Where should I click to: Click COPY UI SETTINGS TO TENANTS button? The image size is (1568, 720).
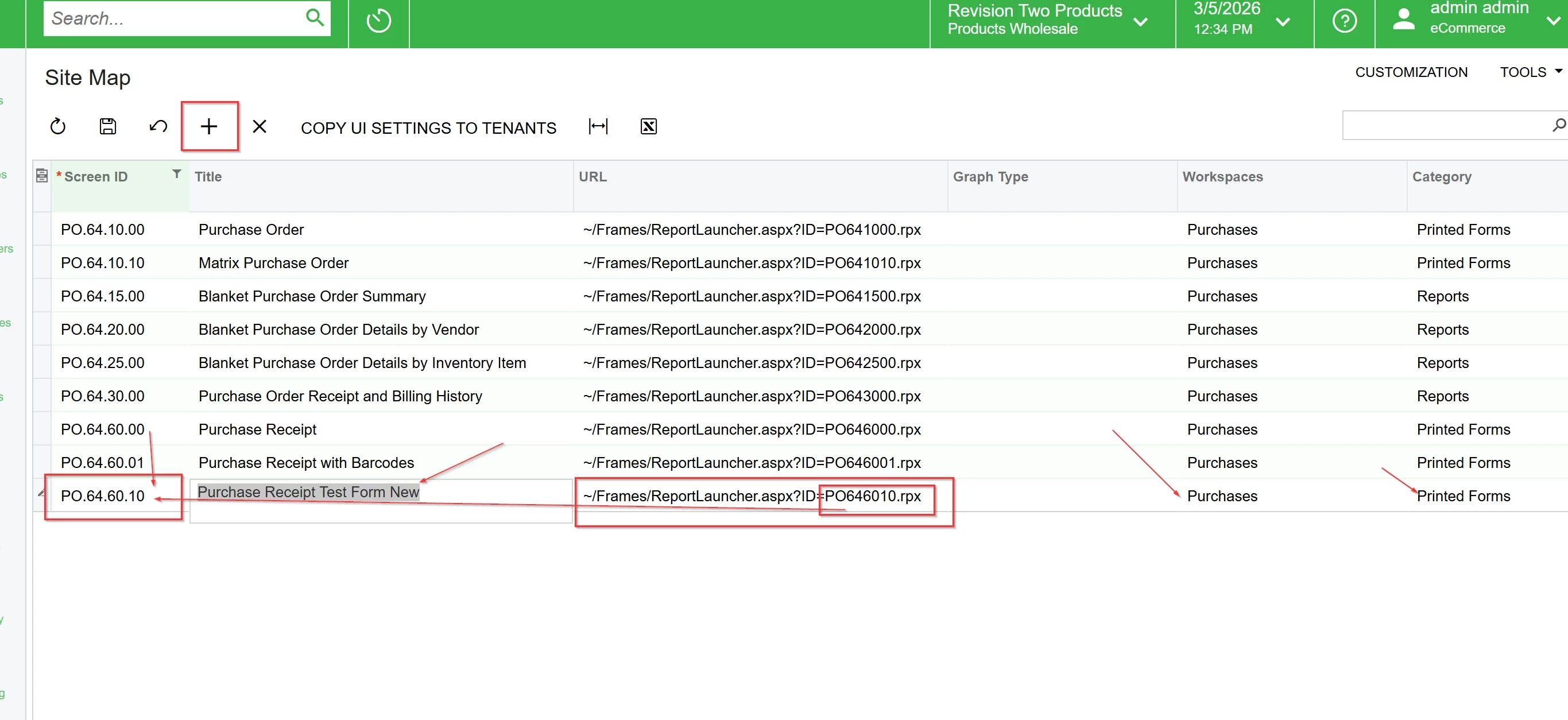[428, 128]
